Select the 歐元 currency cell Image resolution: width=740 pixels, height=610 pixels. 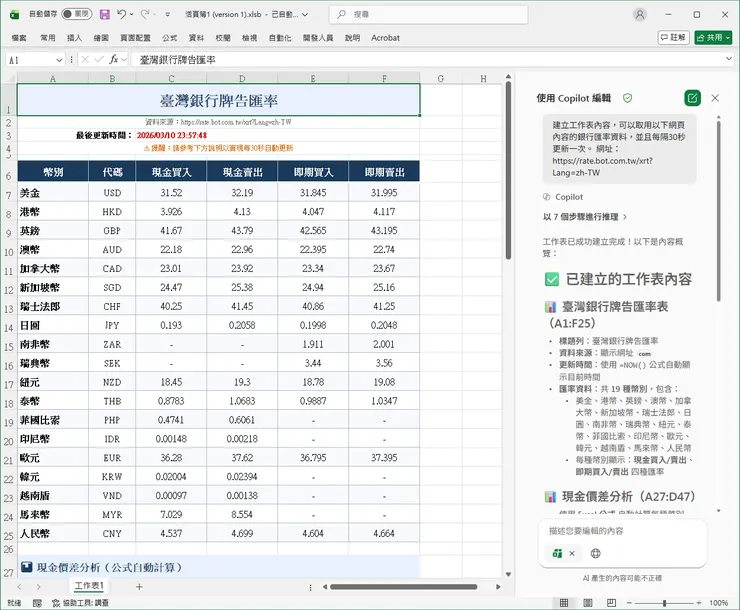click(53, 458)
